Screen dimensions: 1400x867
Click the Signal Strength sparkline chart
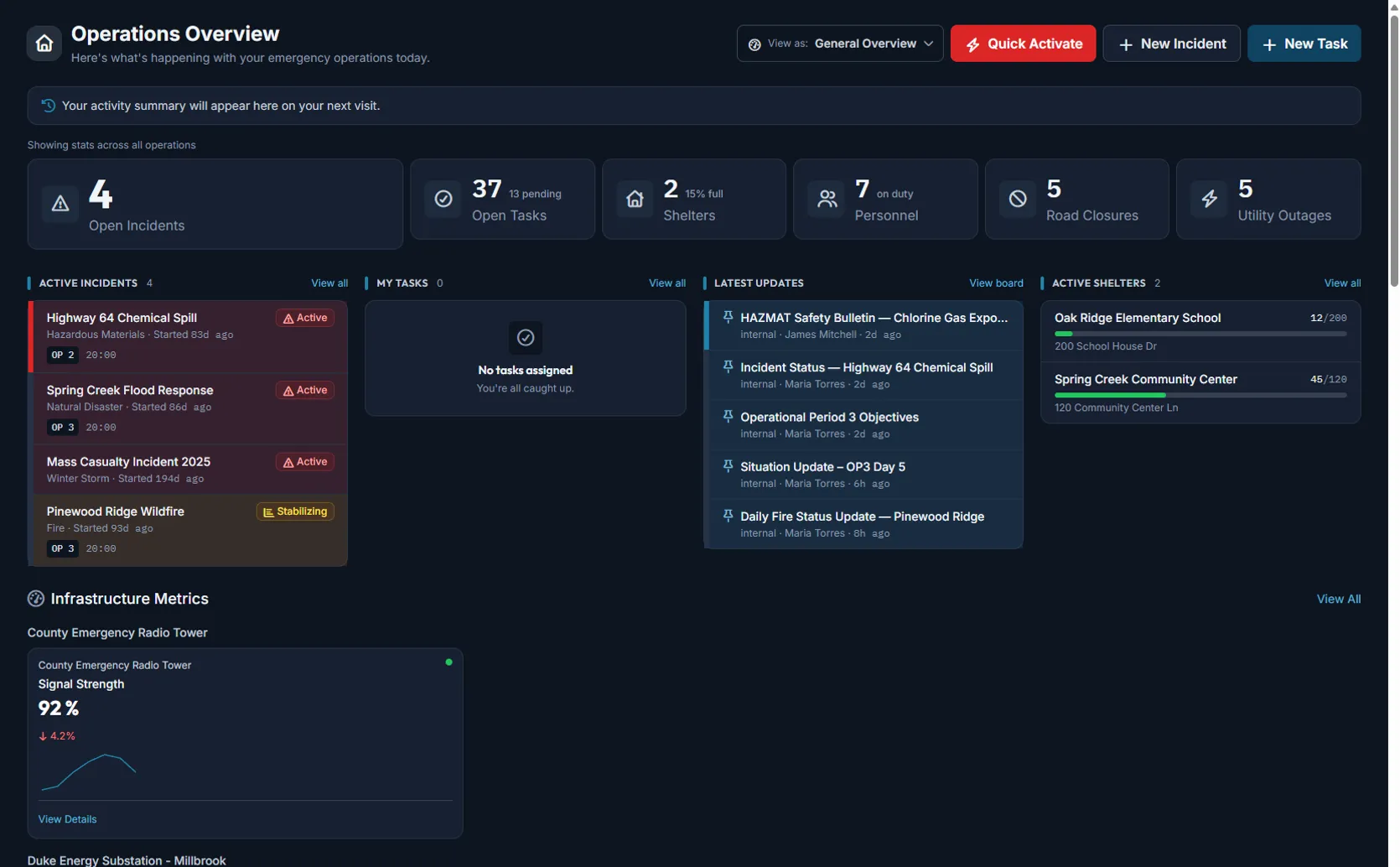pos(88,772)
